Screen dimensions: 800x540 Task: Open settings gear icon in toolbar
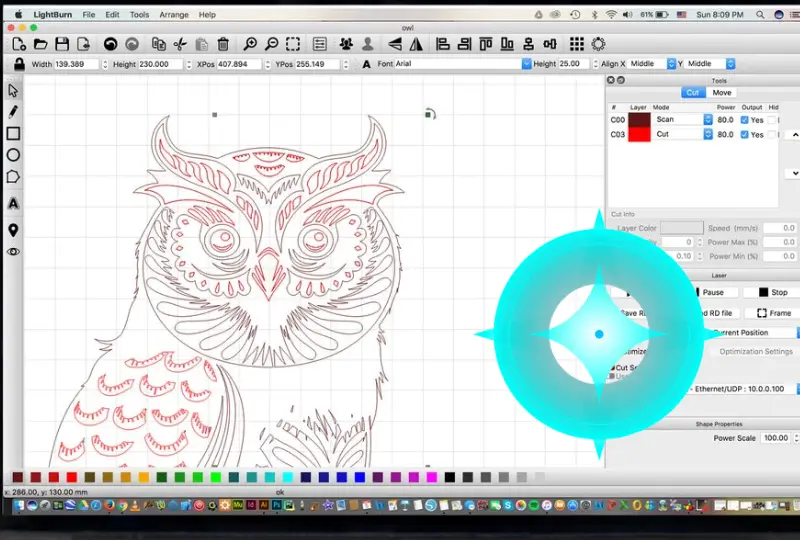click(x=598, y=44)
